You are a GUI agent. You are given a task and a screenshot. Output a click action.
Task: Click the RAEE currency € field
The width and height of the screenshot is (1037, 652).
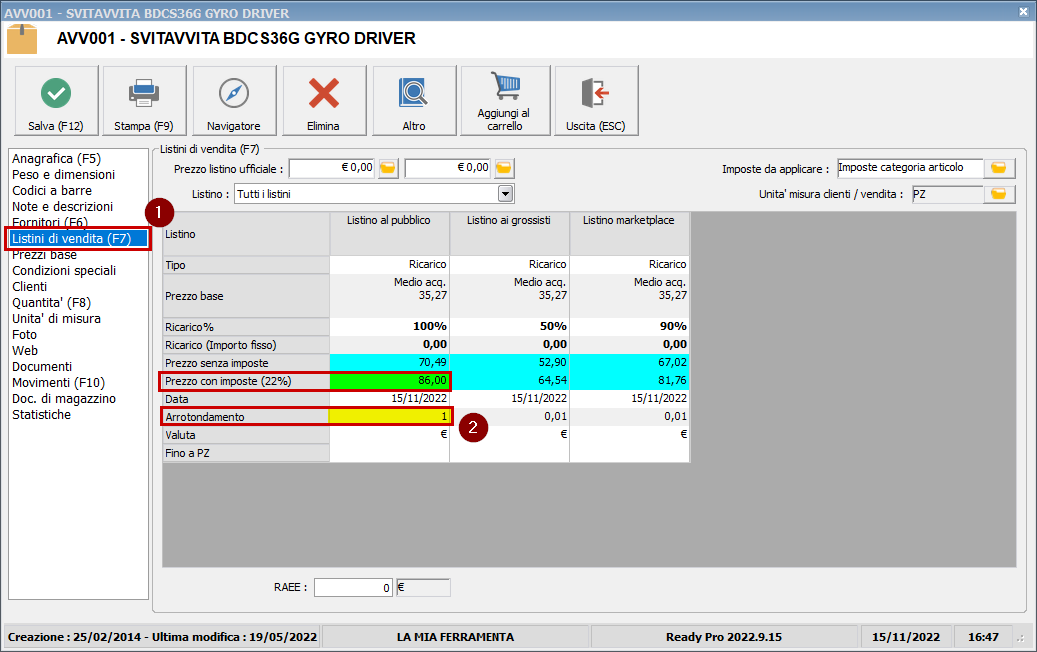tap(423, 587)
